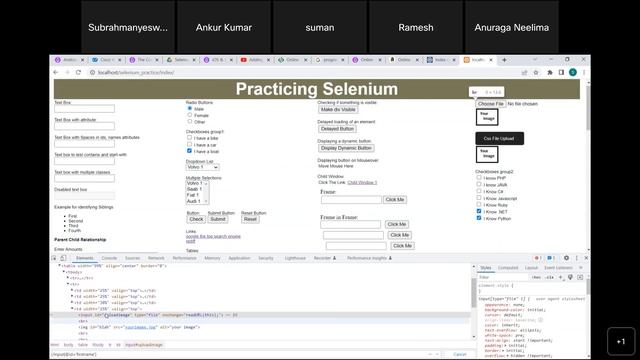Uncheck the I have a boat checkbox

pyautogui.click(x=189, y=151)
